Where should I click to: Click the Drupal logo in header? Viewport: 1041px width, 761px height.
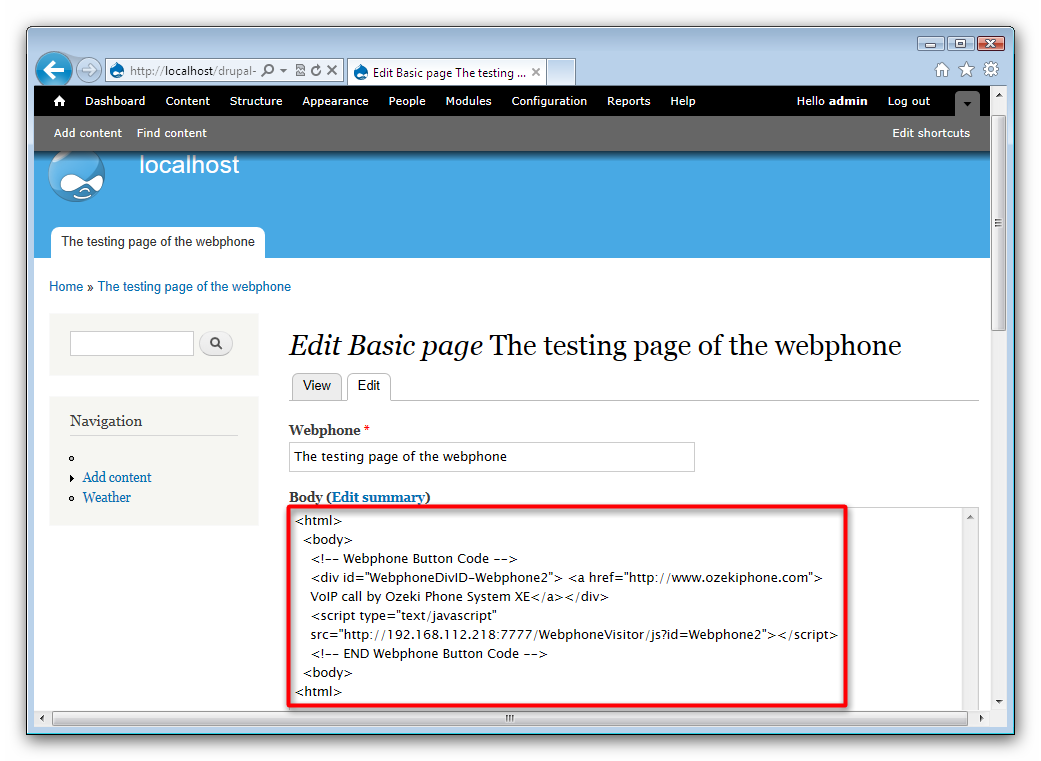point(76,177)
